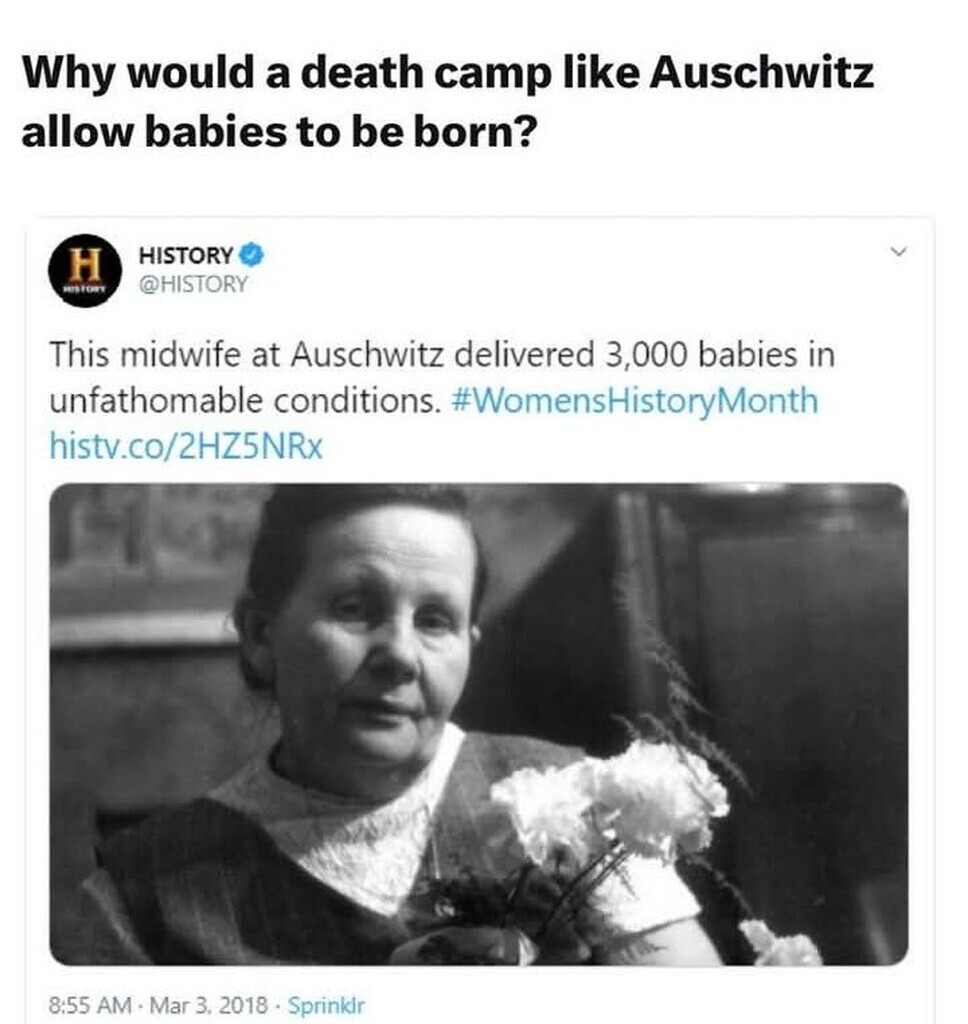Open the #WomensHistoryMonth hashtag

(634, 400)
